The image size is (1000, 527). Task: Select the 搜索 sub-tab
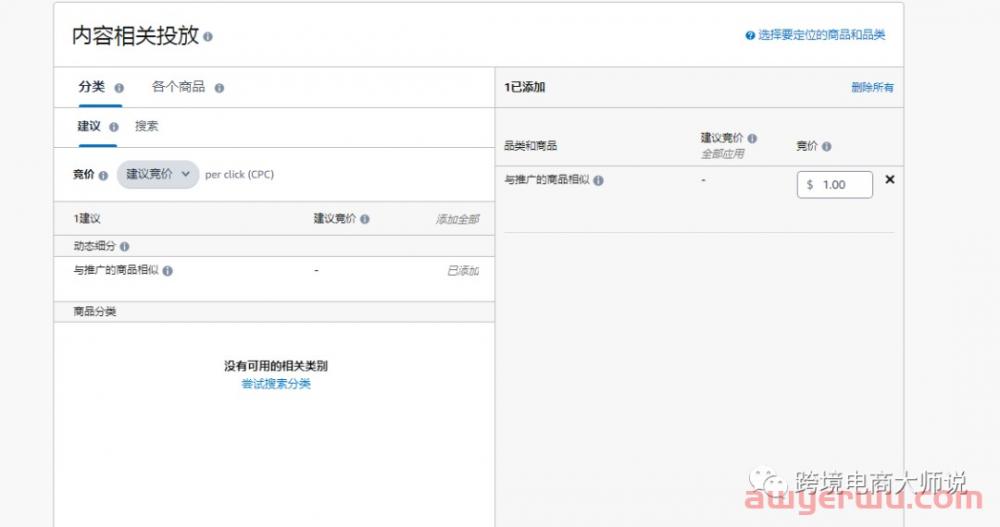(147, 126)
